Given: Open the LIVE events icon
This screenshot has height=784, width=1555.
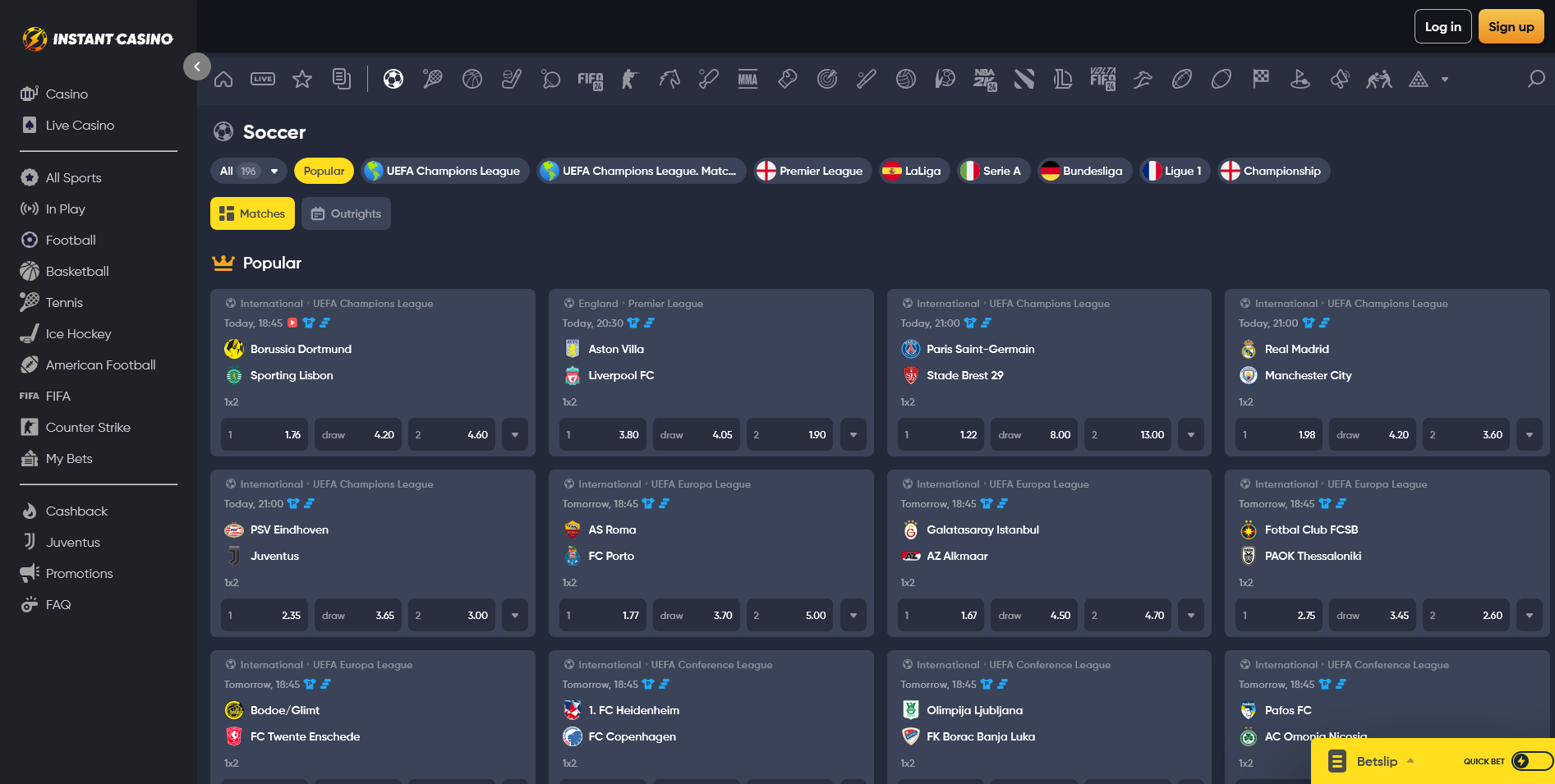Looking at the screenshot, I should click(x=263, y=80).
